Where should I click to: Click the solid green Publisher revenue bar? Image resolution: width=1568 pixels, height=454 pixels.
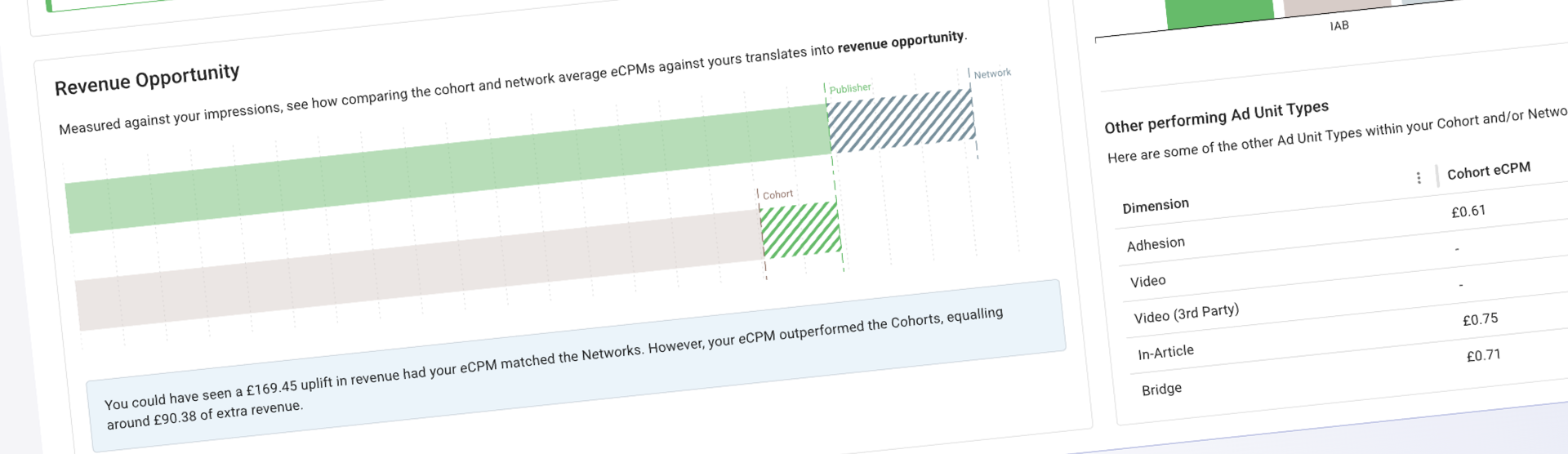[448, 167]
